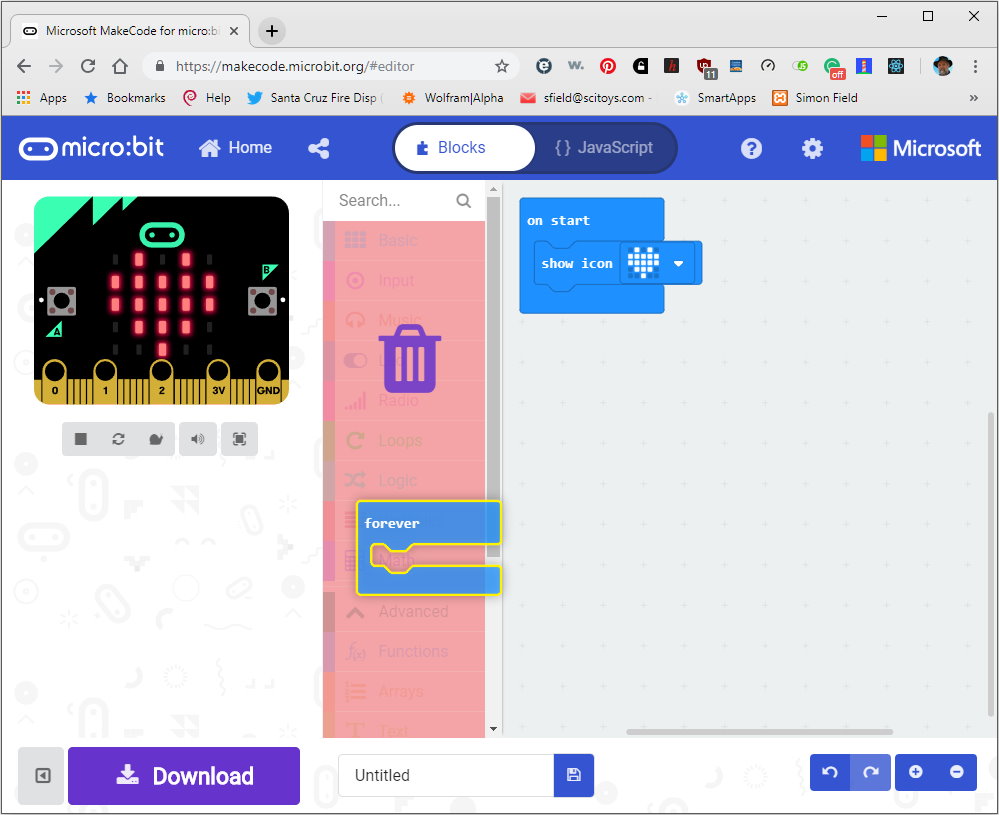Screen dimensions: 999x815
Task: Open the Wolfram|Alpha bookmark
Action: [452, 97]
